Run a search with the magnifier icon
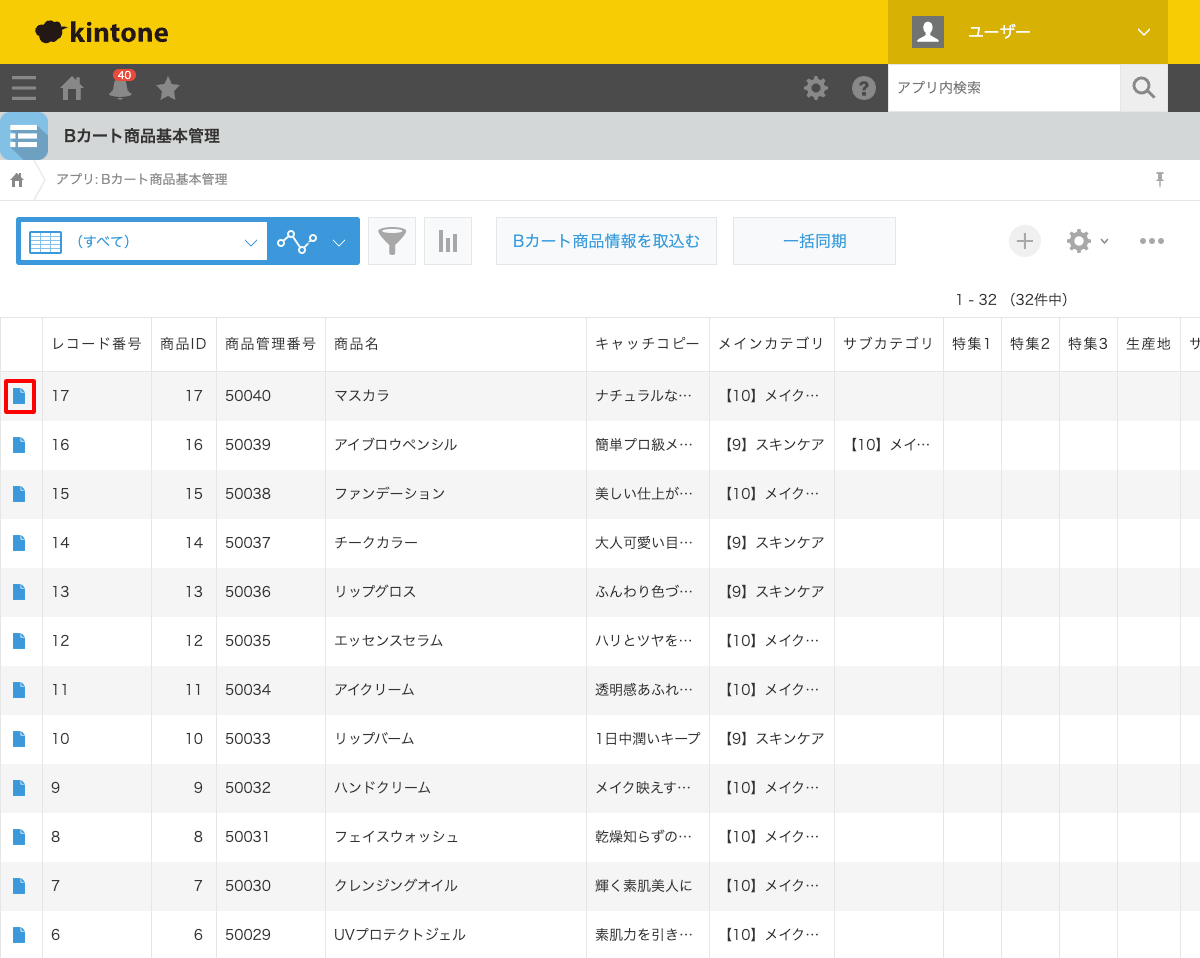The width and height of the screenshot is (1200, 958). click(x=1143, y=88)
